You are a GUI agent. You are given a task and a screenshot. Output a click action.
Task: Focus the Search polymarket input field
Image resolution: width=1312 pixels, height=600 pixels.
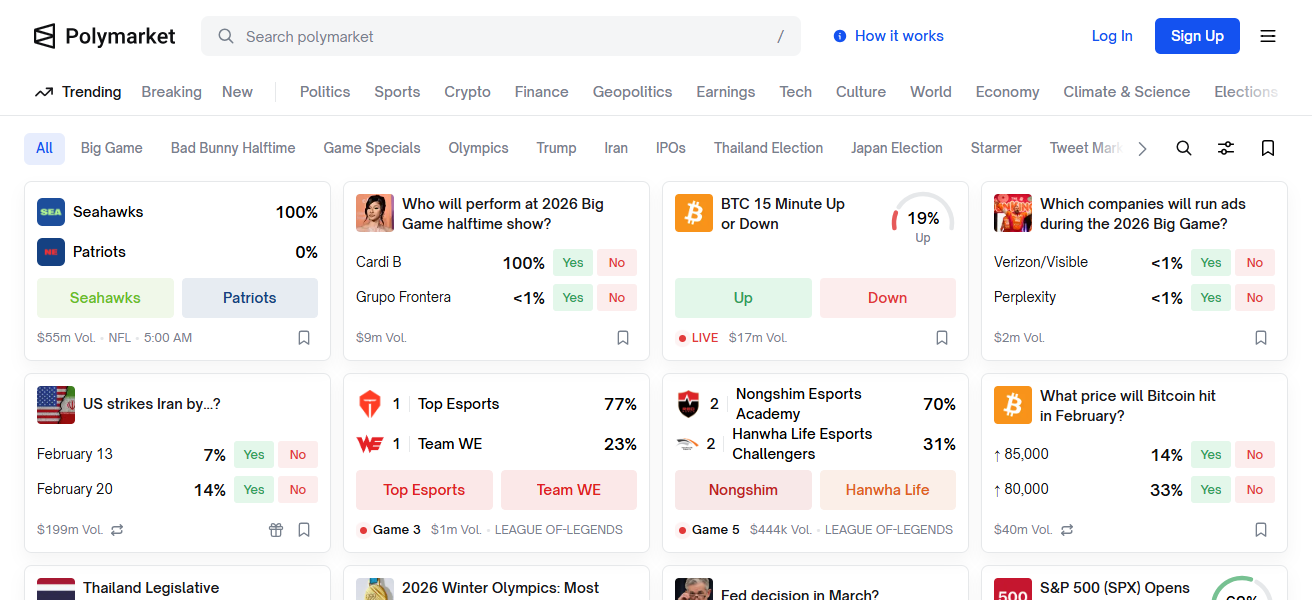[x=500, y=36]
